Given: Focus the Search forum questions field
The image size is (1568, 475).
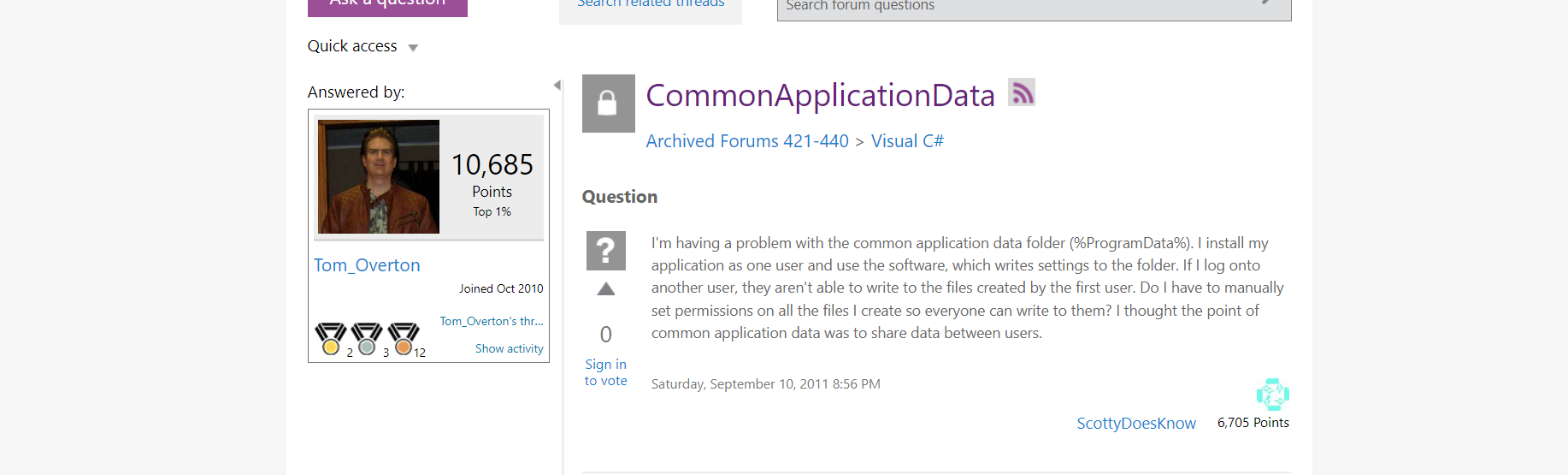Looking at the screenshot, I should (x=1017, y=7).
